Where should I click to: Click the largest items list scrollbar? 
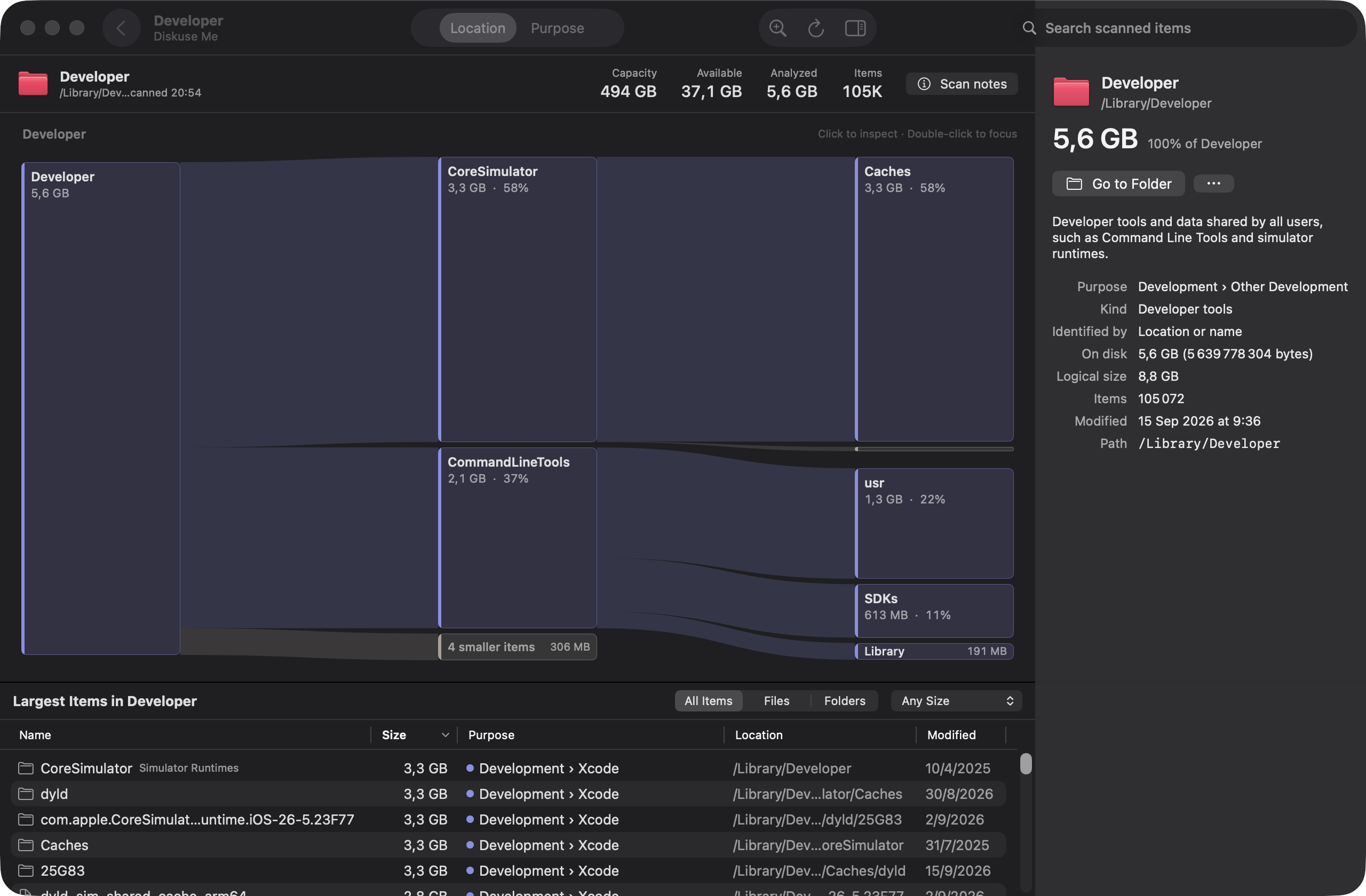[1026, 764]
